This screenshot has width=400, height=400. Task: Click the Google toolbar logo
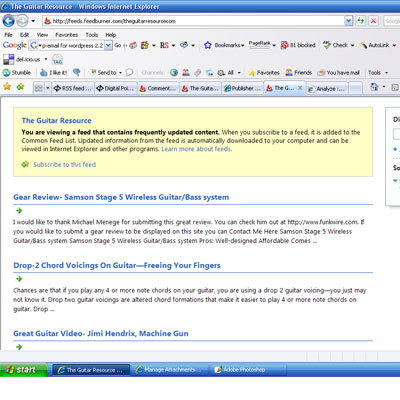coord(15,45)
